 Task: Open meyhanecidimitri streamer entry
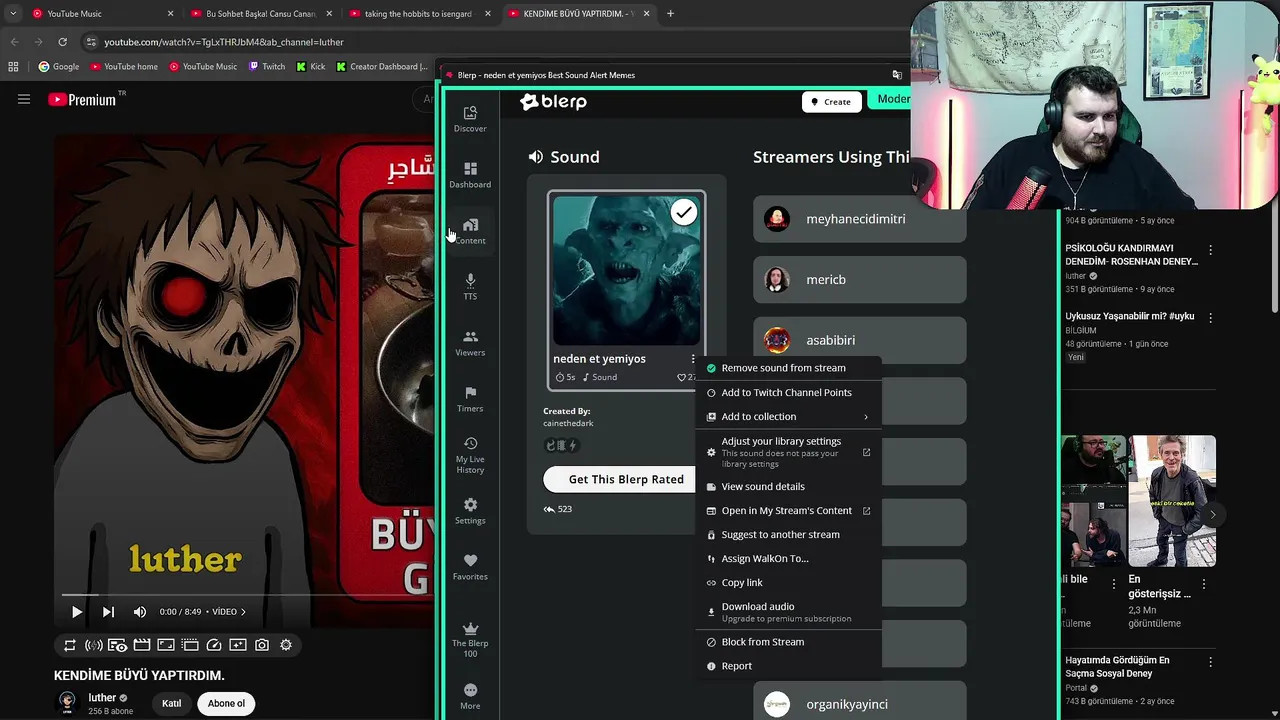[x=860, y=219]
